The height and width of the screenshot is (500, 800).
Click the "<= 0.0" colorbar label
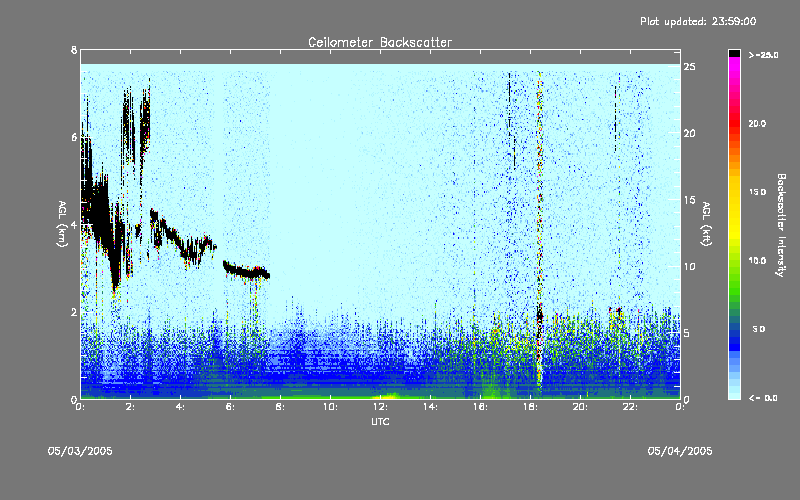tap(763, 397)
